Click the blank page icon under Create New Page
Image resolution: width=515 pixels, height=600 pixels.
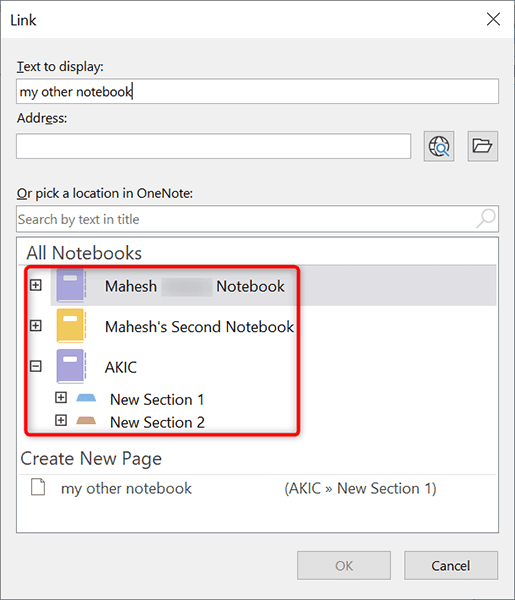click(x=38, y=488)
